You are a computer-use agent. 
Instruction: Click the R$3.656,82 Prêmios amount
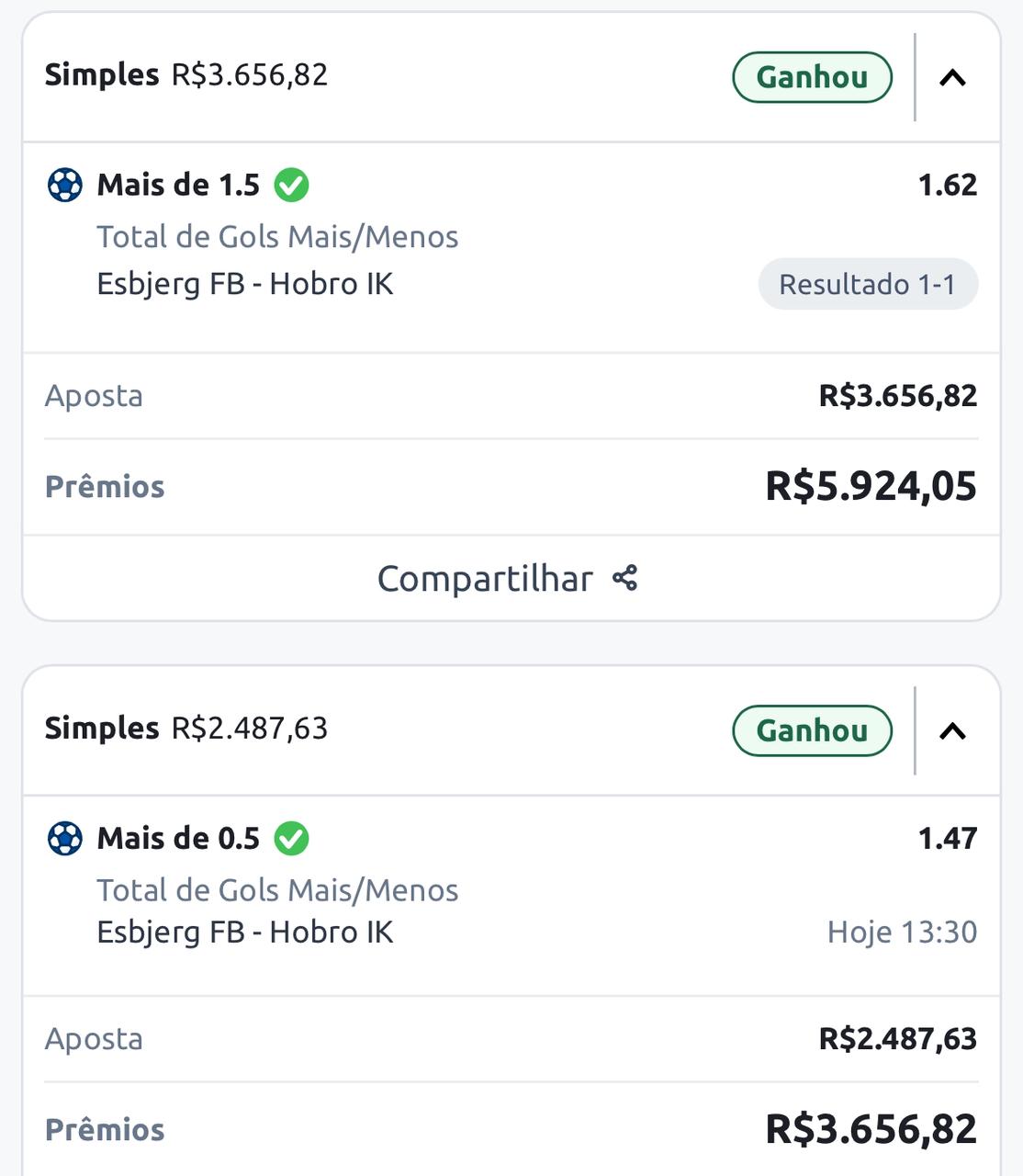point(871,1129)
